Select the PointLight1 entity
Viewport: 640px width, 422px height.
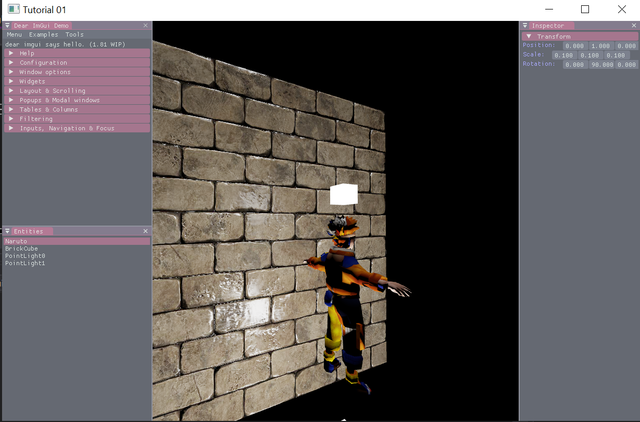[25, 263]
